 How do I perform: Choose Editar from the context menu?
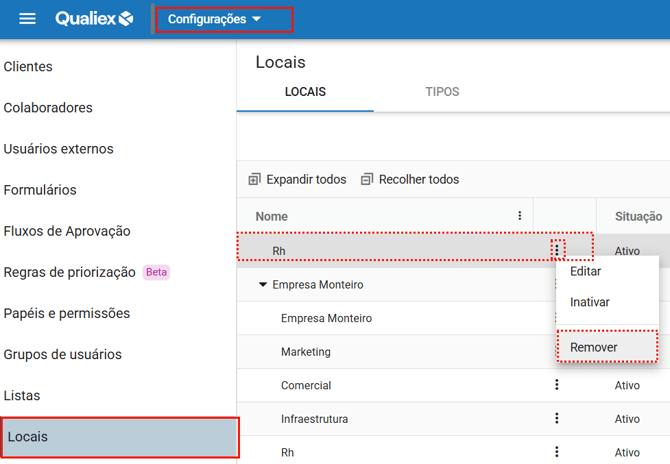coord(585,271)
